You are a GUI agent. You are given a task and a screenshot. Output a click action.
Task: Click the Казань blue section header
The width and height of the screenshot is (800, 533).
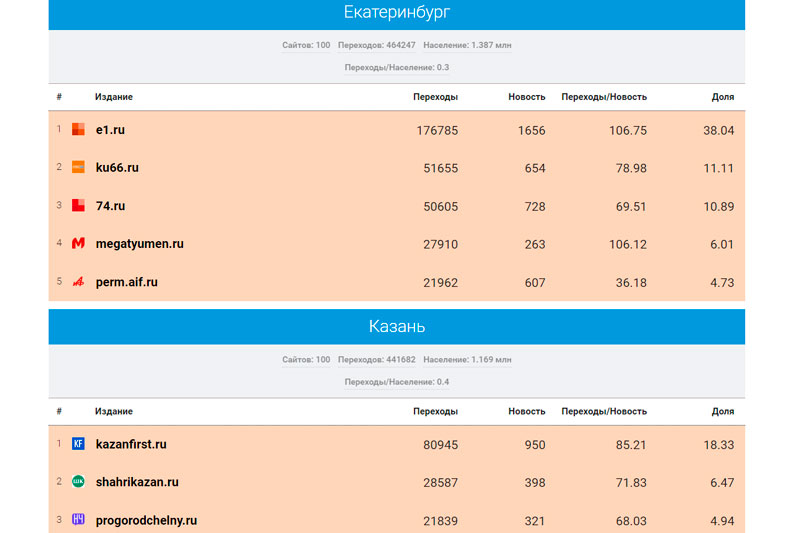pos(396,327)
